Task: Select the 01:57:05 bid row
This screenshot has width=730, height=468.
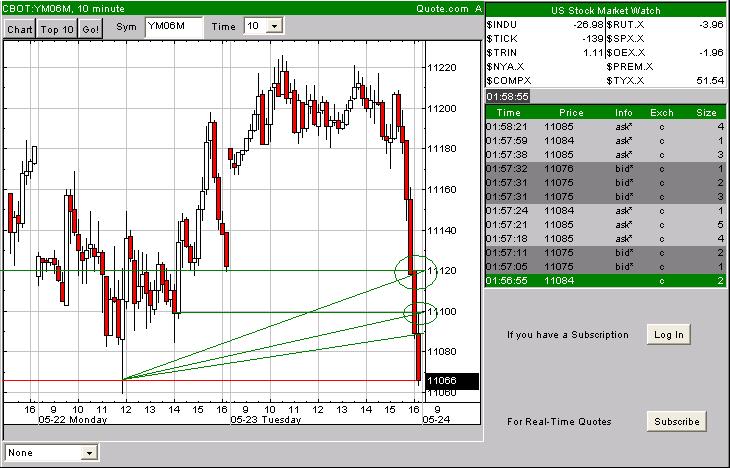Action: pyautogui.click(x=605, y=266)
